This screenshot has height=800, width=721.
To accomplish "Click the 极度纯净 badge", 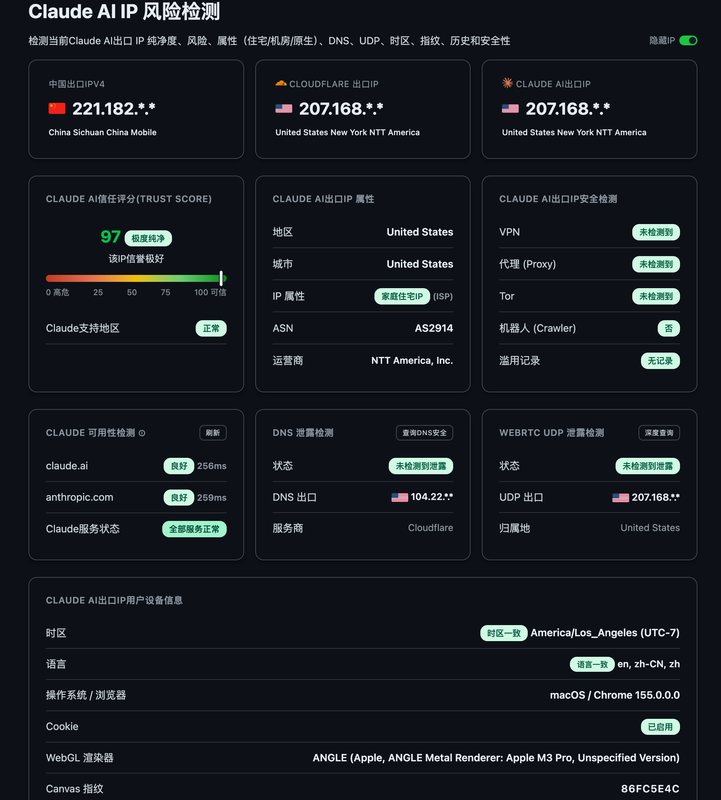I will click(x=148, y=238).
